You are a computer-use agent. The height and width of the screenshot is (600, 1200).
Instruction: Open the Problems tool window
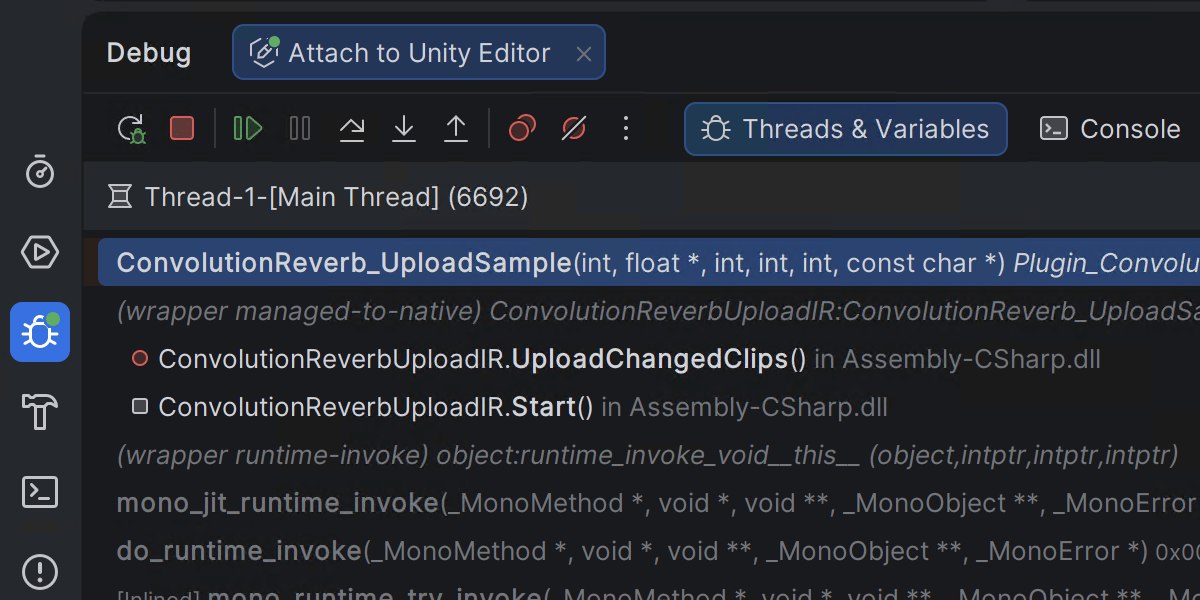[40, 571]
